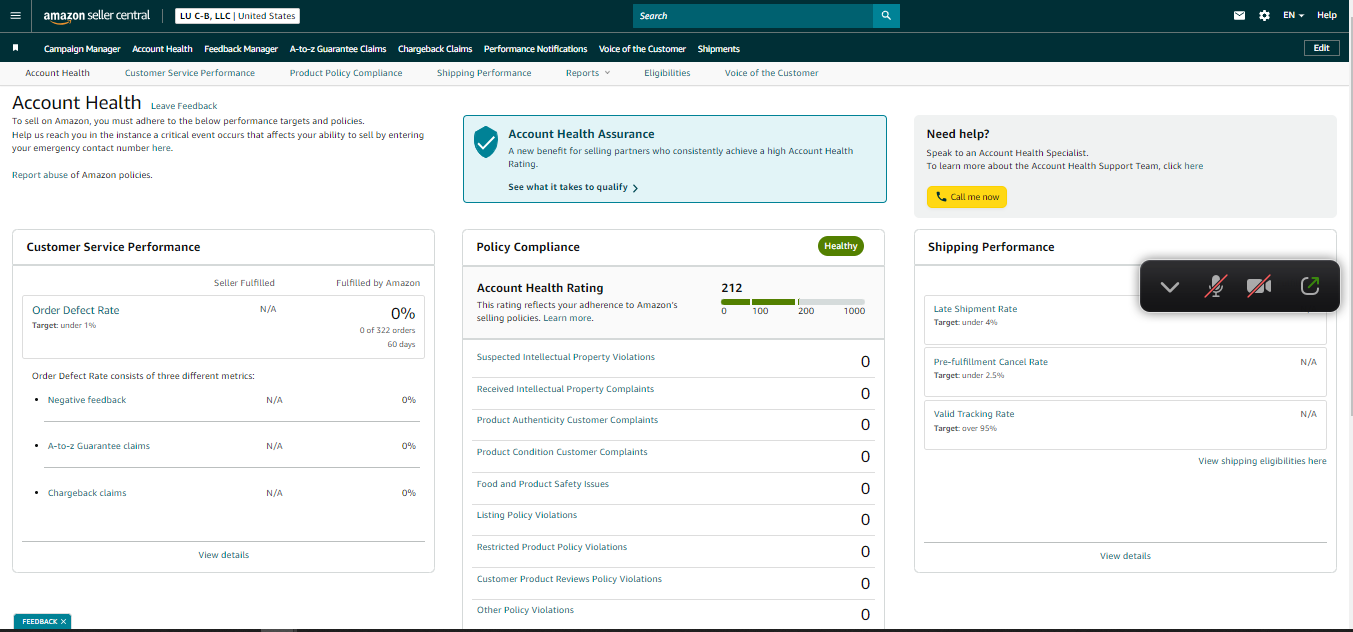This screenshot has width=1353, height=632.
Task: Click View shipping eligibilities here link
Action: point(1263,461)
